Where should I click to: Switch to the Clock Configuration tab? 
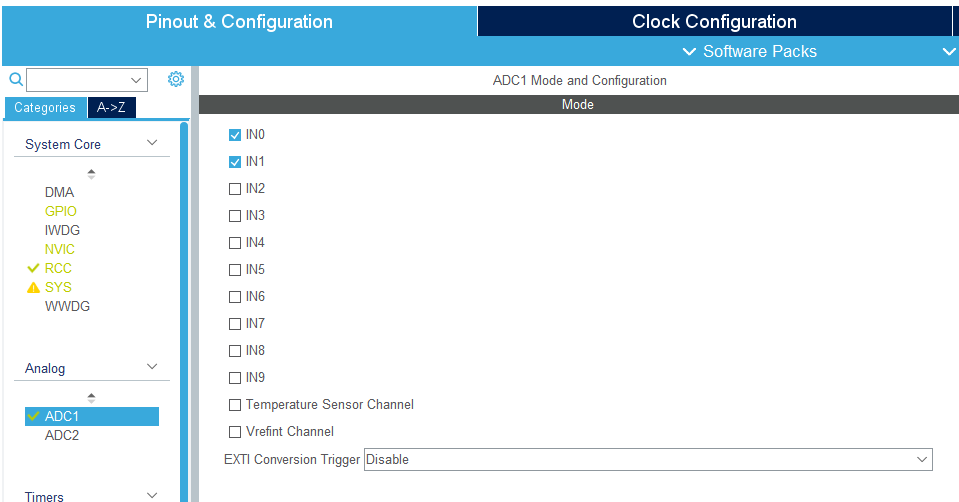point(714,21)
